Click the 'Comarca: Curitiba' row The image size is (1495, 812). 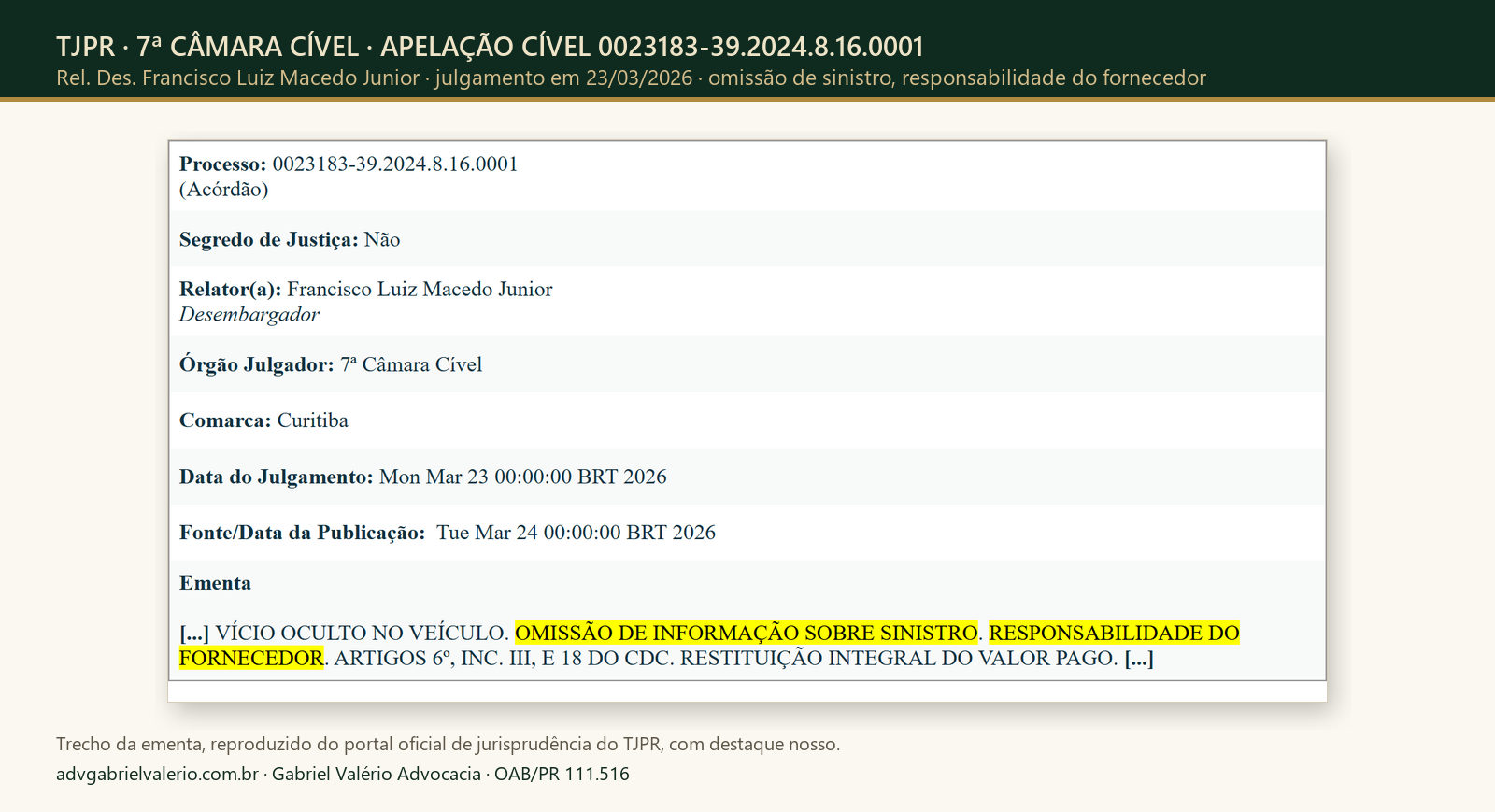[747, 420]
